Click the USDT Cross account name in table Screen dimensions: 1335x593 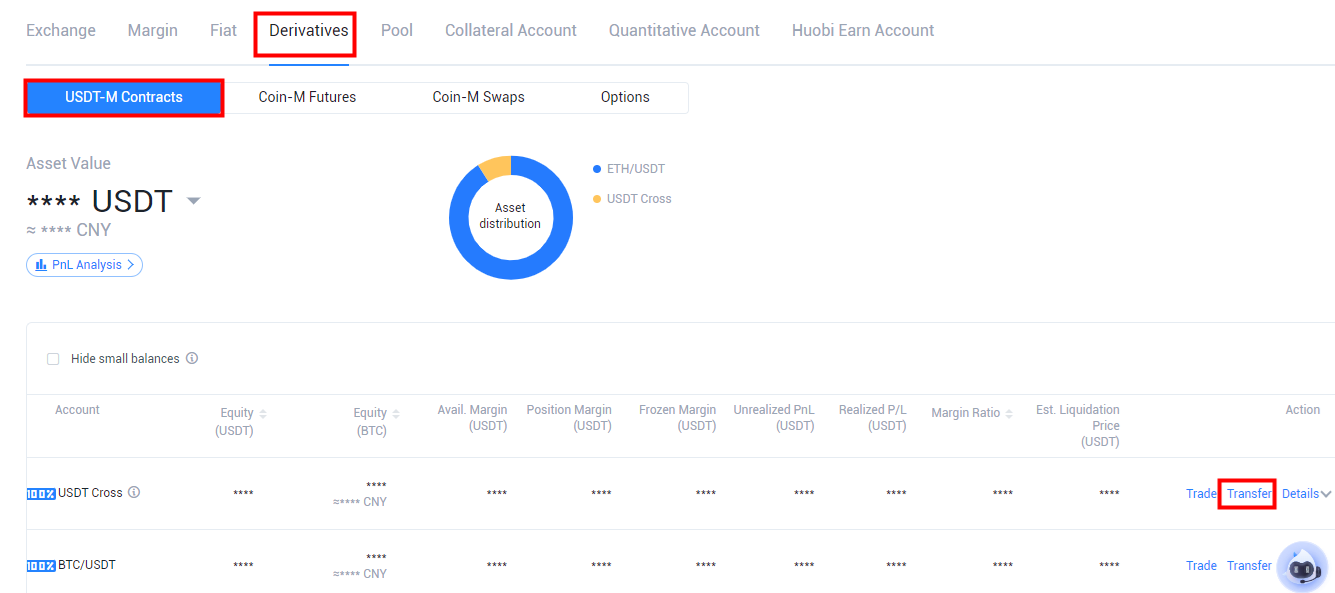pos(90,493)
